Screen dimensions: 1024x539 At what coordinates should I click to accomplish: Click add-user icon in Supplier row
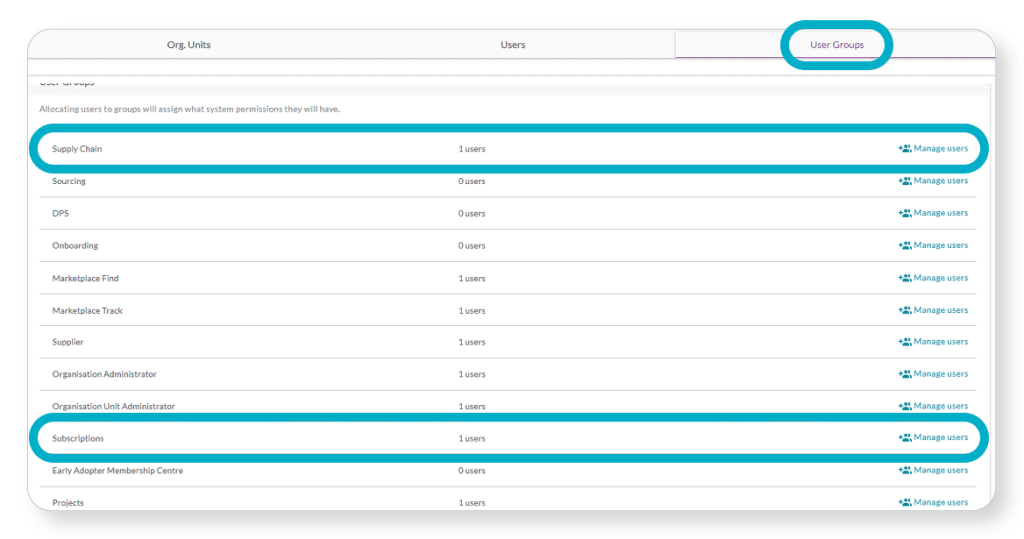[904, 342]
